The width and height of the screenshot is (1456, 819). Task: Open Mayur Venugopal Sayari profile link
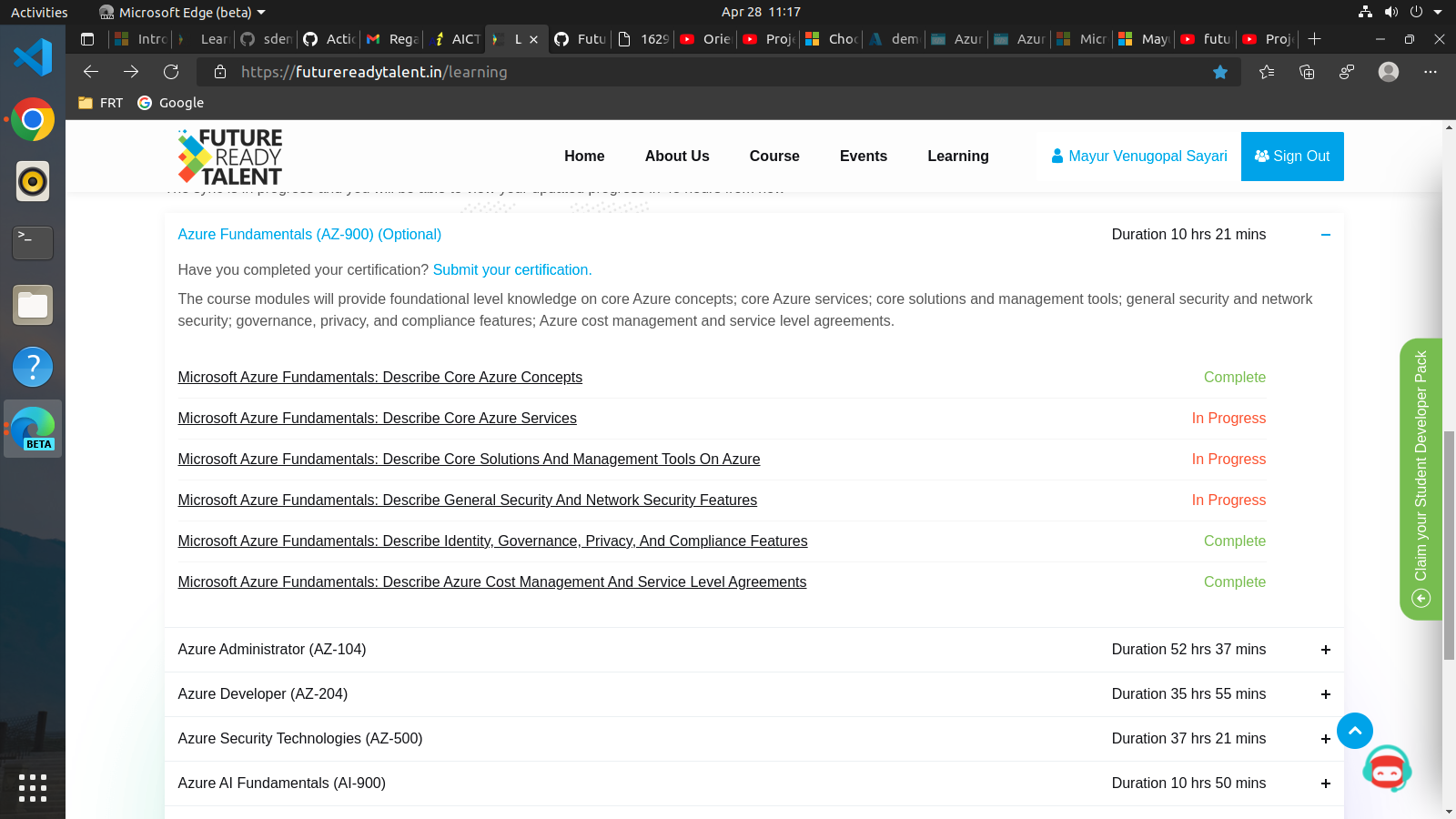(1139, 157)
